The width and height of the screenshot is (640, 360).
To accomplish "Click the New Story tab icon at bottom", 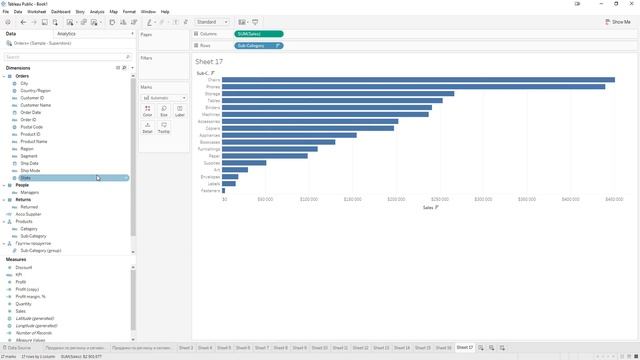I will 502,348.
